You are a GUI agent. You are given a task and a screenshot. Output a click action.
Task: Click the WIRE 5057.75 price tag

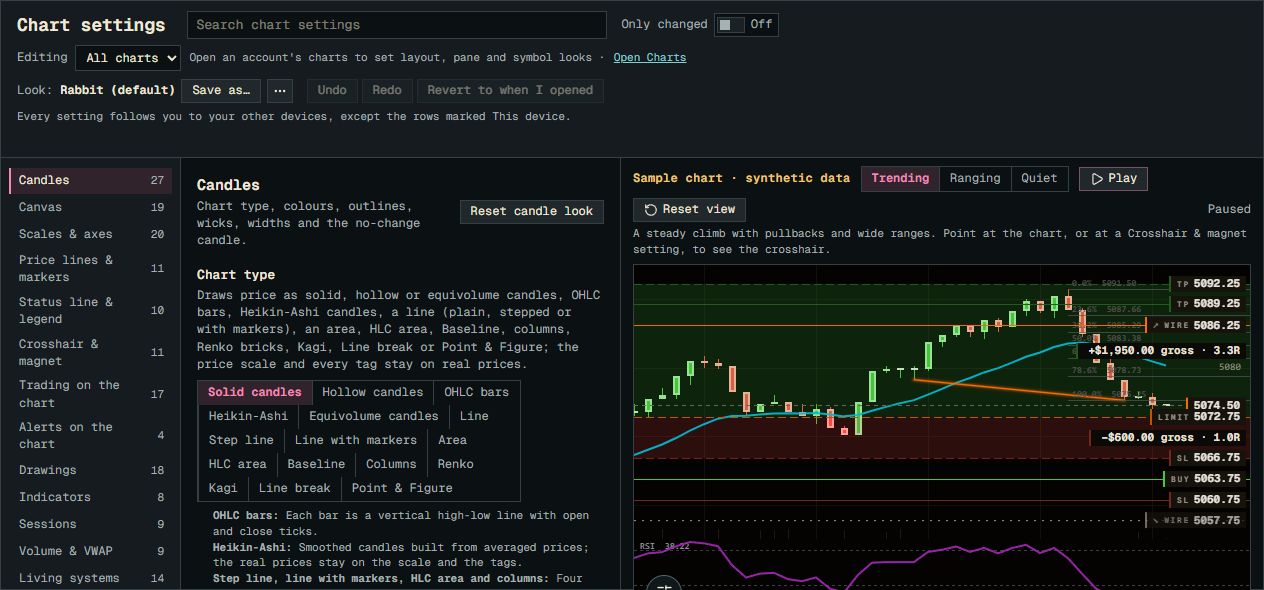[1196, 521]
